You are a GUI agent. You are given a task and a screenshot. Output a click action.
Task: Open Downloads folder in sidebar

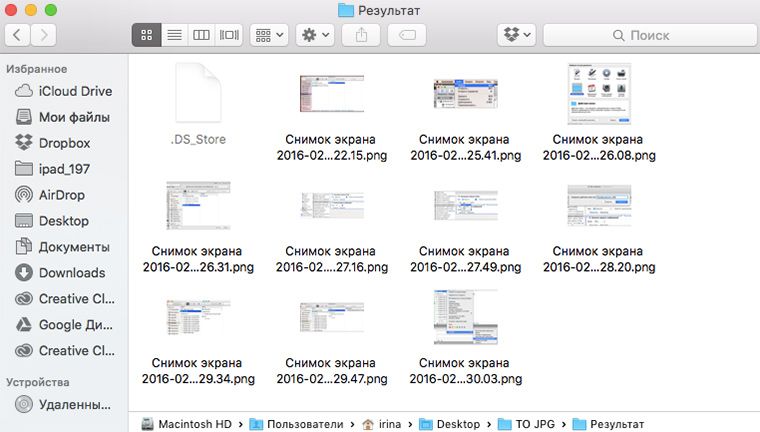(71, 273)
